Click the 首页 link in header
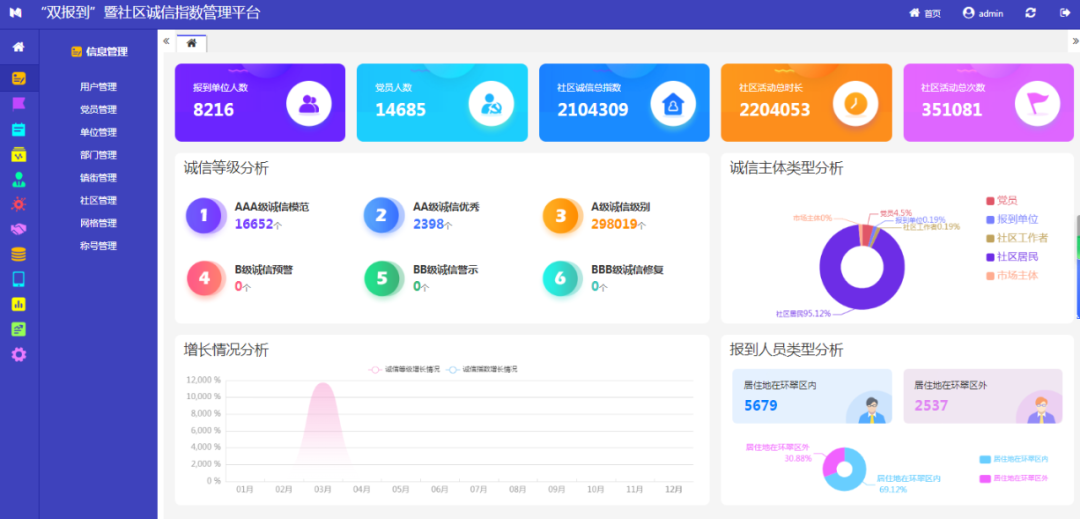Screen dimensions: 1080x519 (x=925, y=13)
